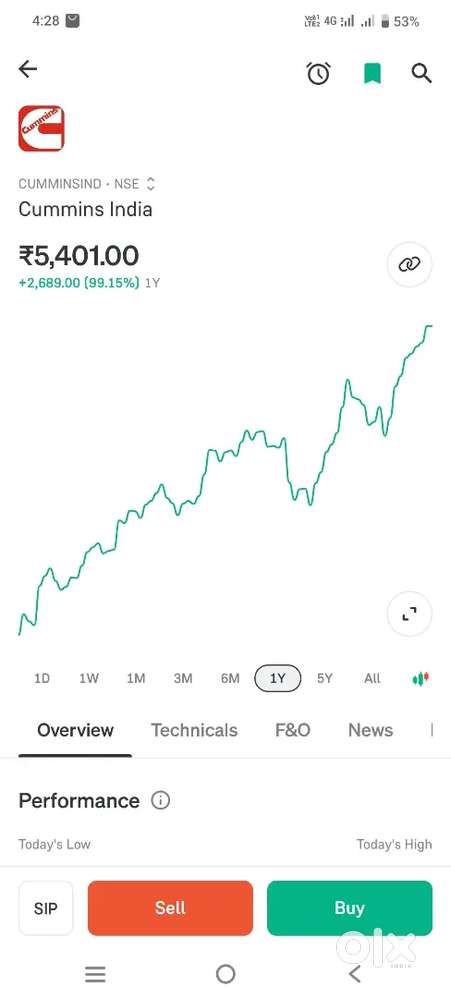Toggle the green watchlist bookmark icon

click(x=372, y=73)
